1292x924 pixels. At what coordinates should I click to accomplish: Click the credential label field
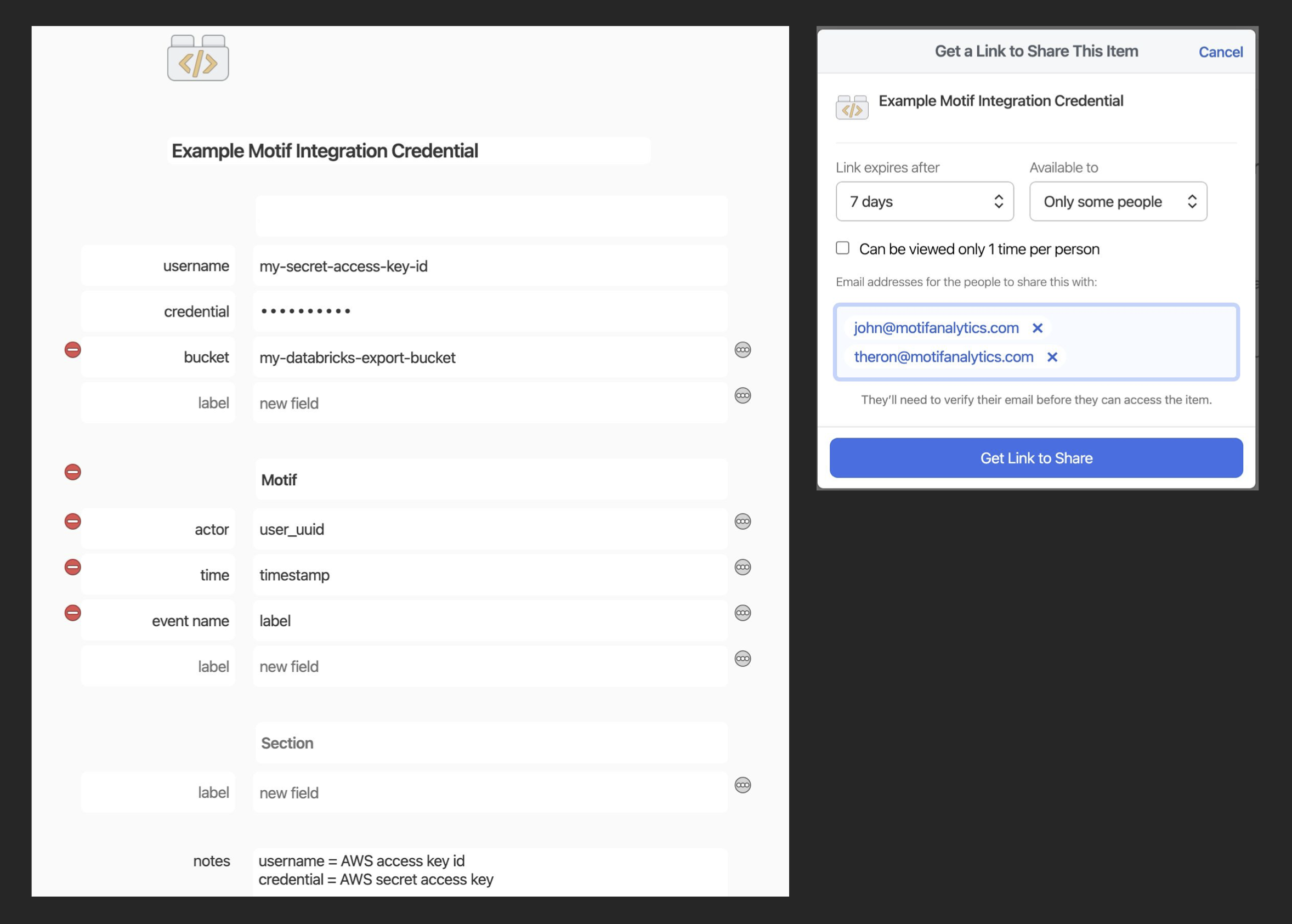click(x=157, y=311)
